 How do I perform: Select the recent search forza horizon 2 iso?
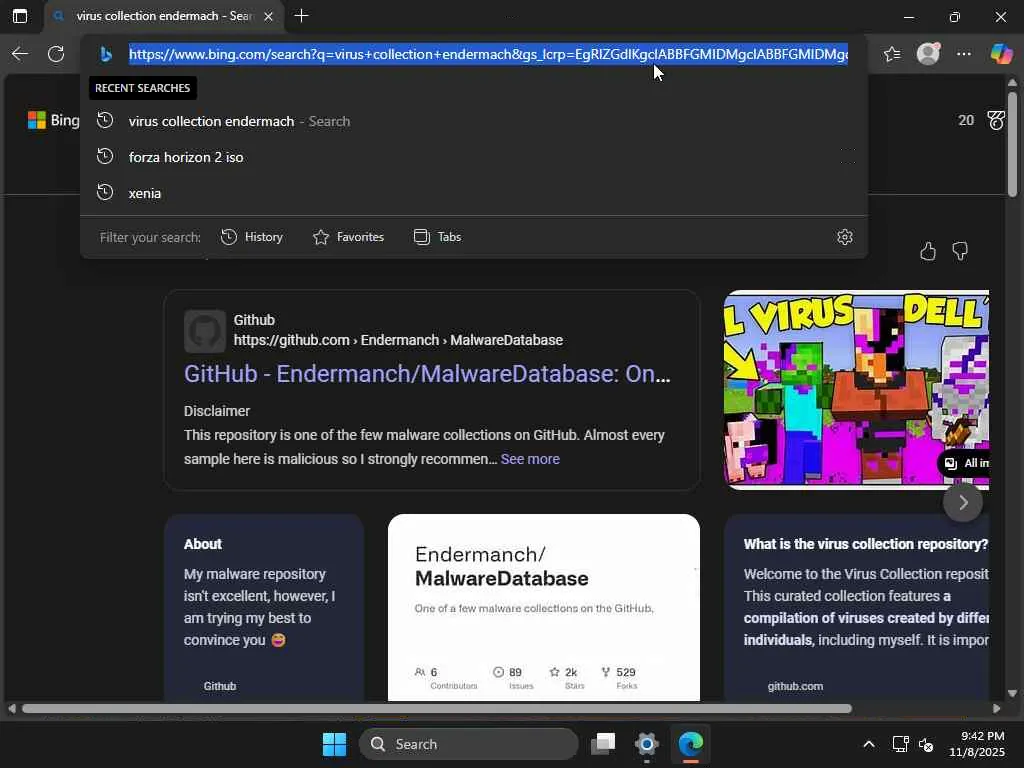click(474, 157)
